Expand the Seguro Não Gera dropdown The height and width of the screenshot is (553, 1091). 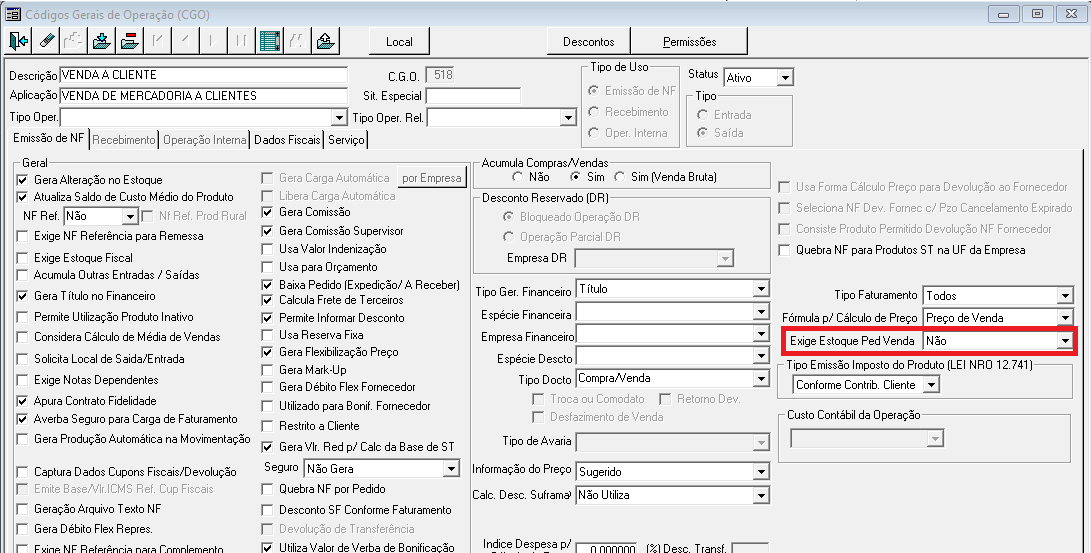coord(452,470)
